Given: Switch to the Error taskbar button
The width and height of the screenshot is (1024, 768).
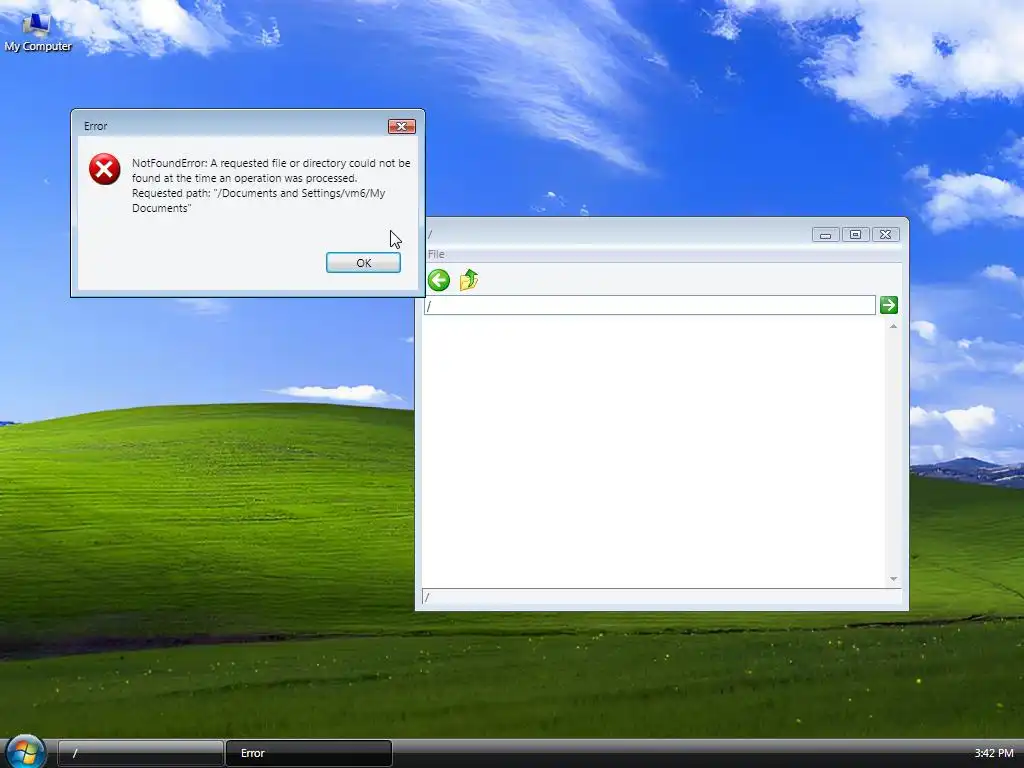Looking at the screenshot, I should click(x=308, y=753).
